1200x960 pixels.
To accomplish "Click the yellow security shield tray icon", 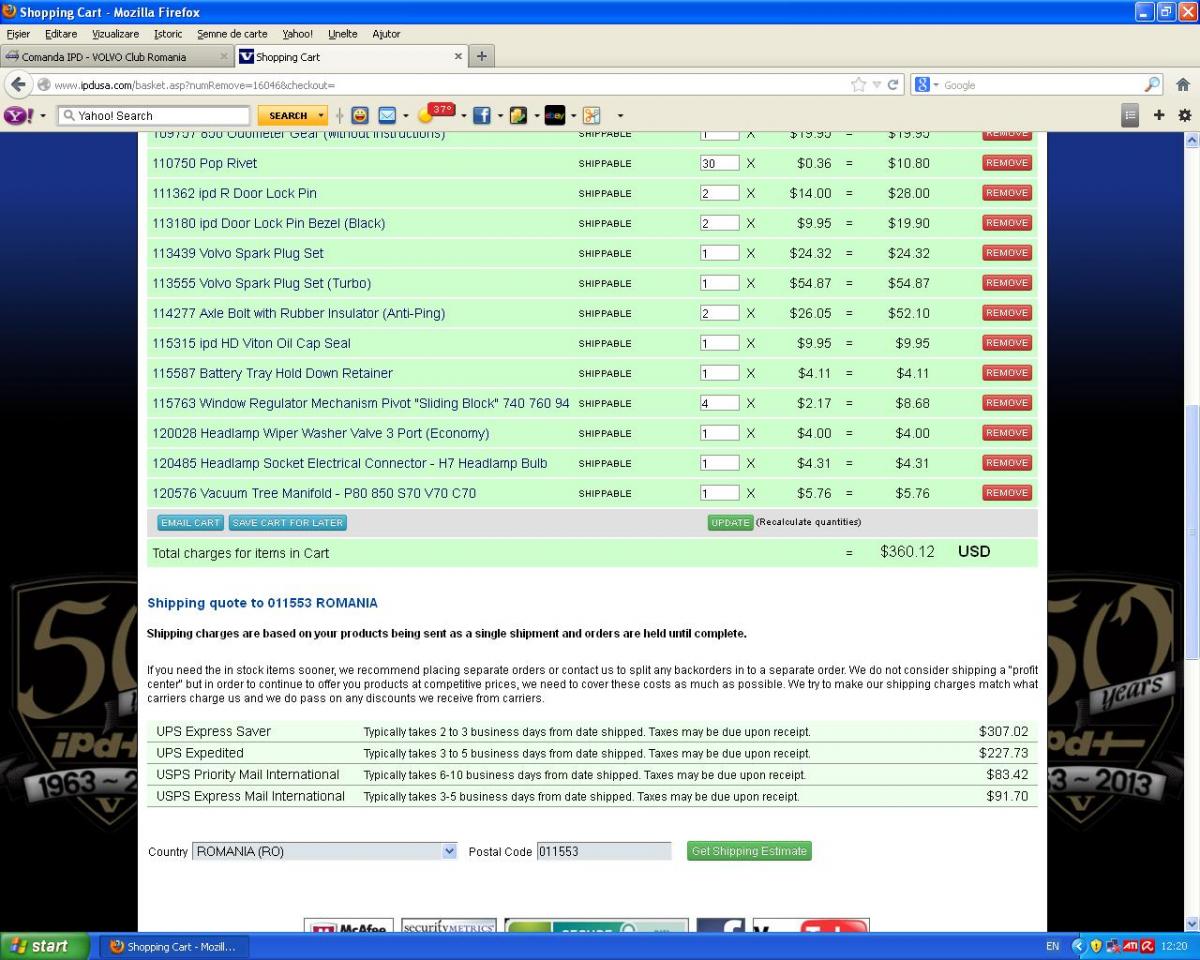I will pyautogui.click(x=1096, y=946).
